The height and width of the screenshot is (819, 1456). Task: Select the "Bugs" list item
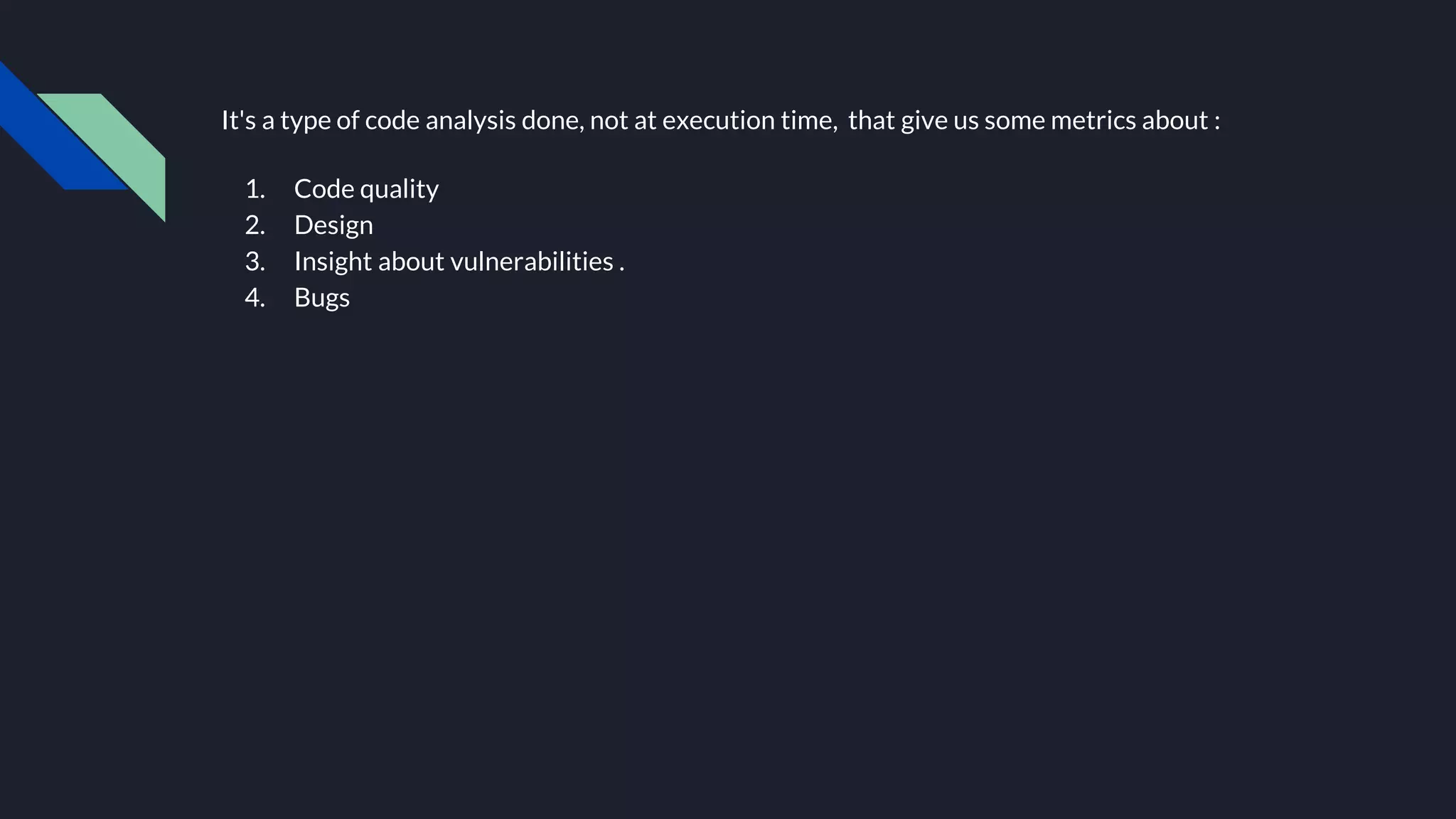pyautogui.click(x=322, y=298)
